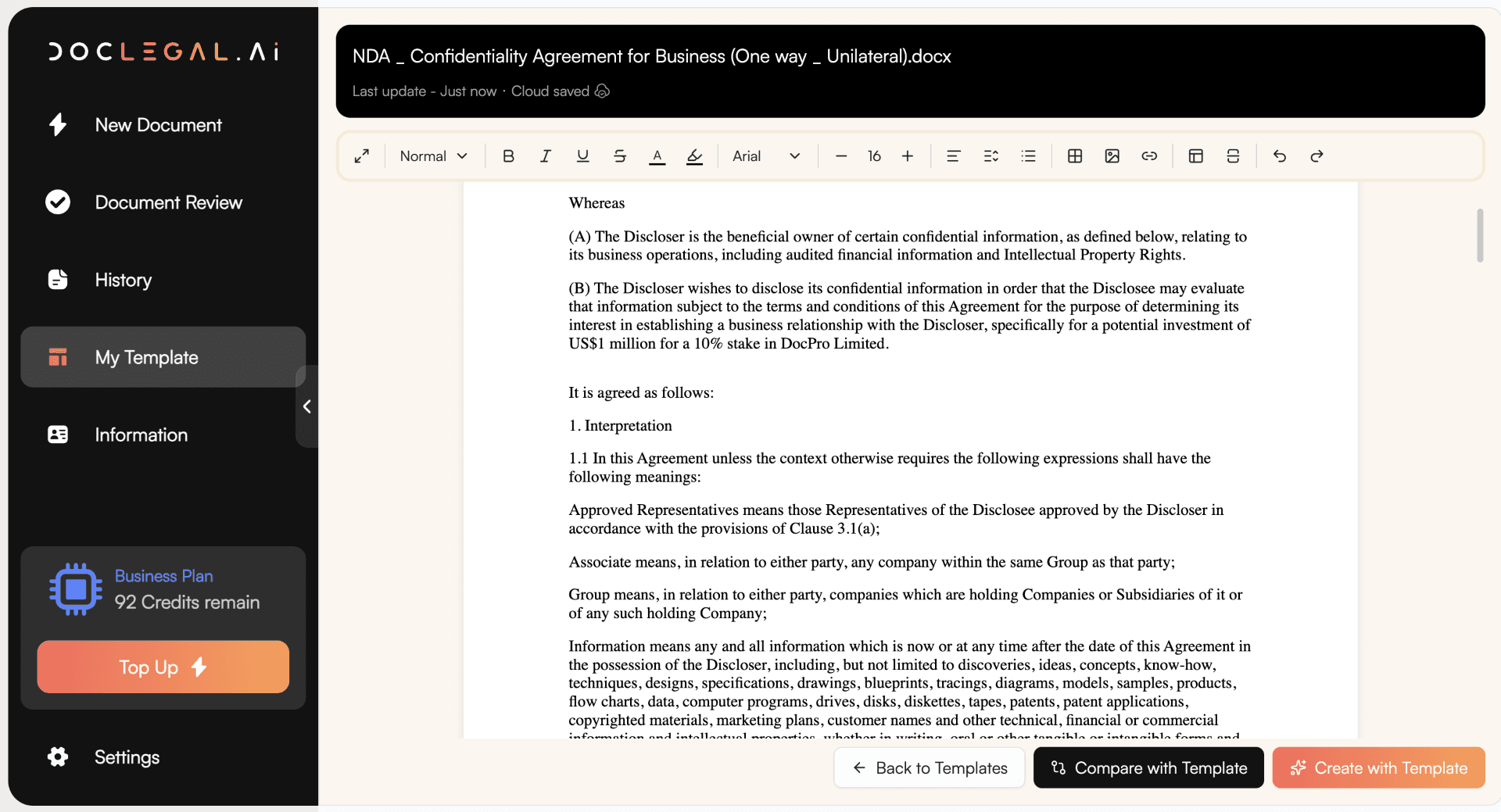Toggle strikethrough formatting
The width and height of the screenshot is (1501, 812).
point(620,156)
